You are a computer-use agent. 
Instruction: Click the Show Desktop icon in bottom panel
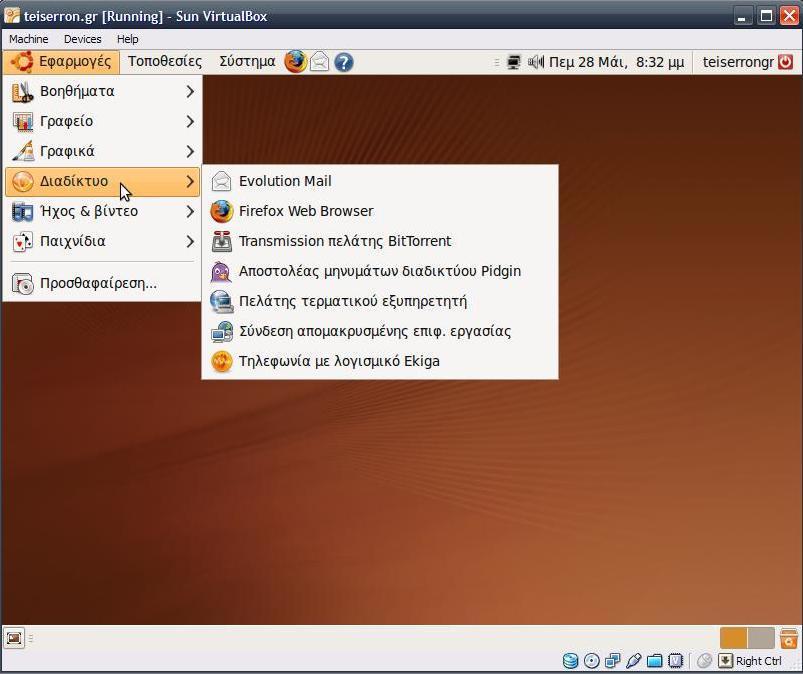coord(14,638)
